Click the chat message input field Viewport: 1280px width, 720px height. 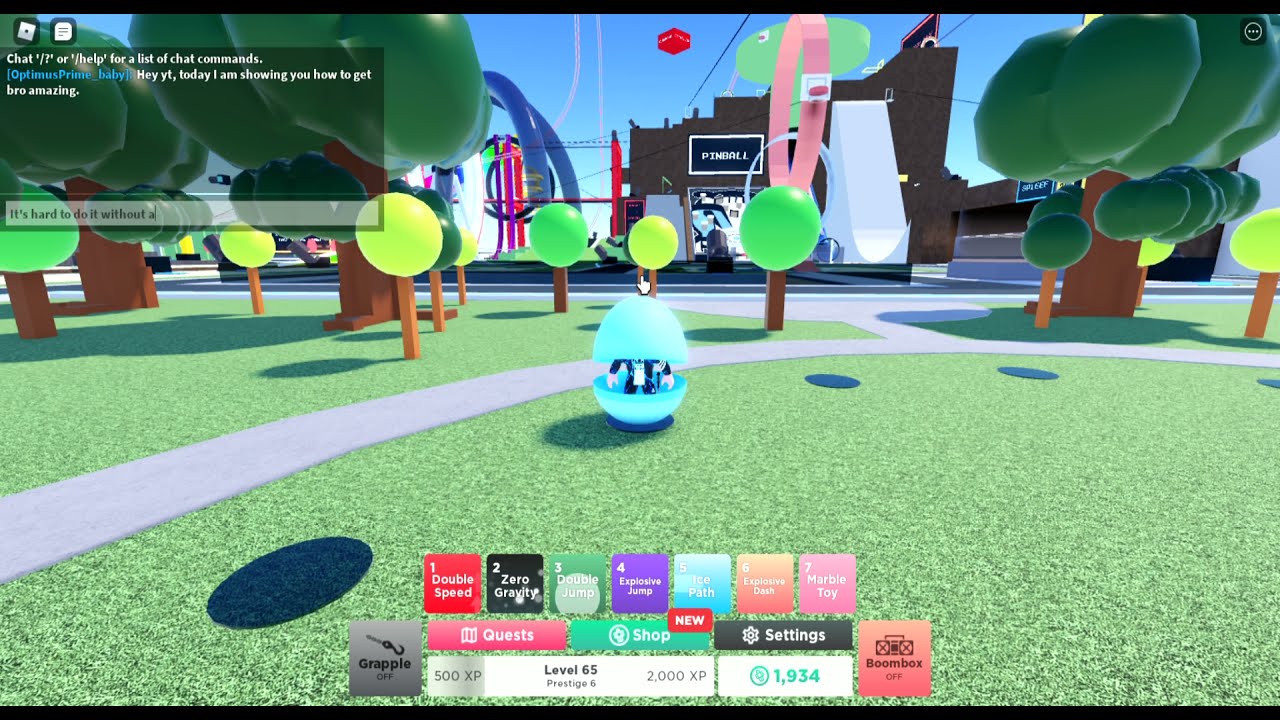[192, 214]
